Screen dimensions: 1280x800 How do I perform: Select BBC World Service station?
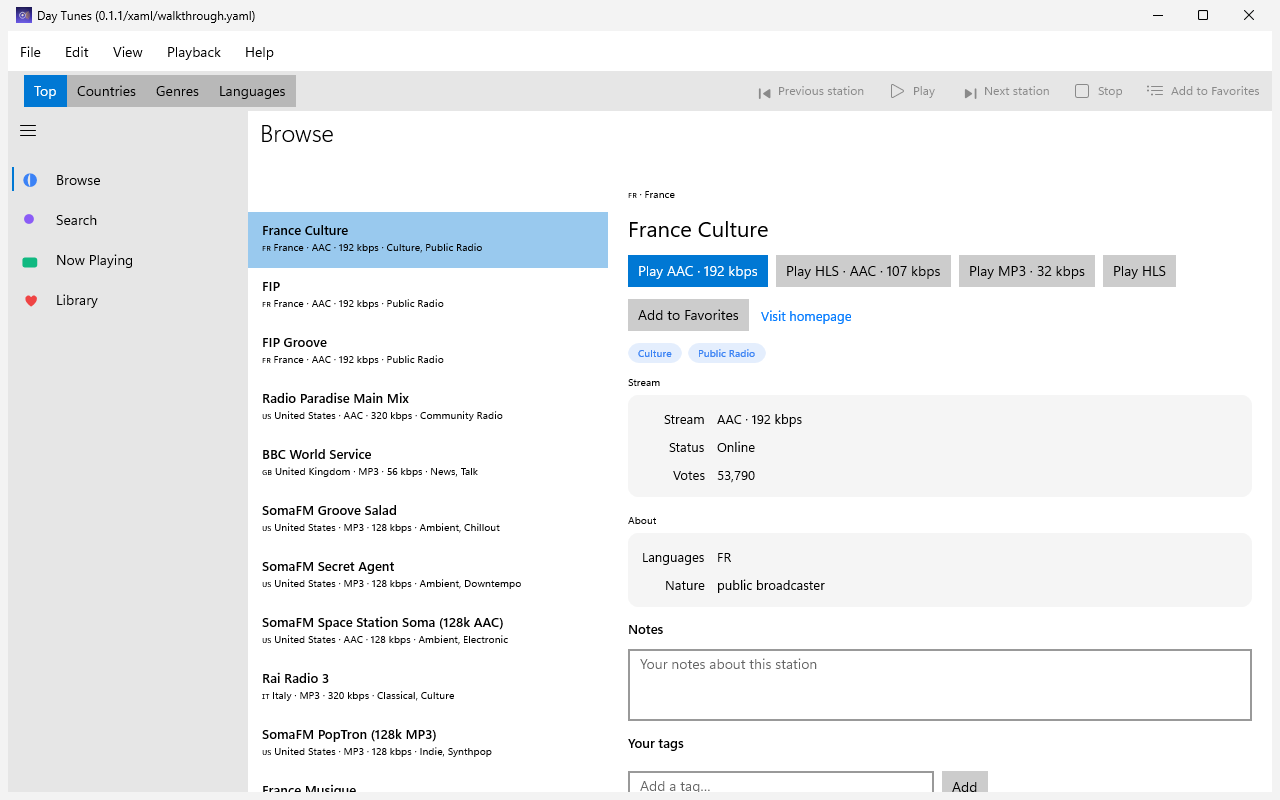(x=428, y=464)
